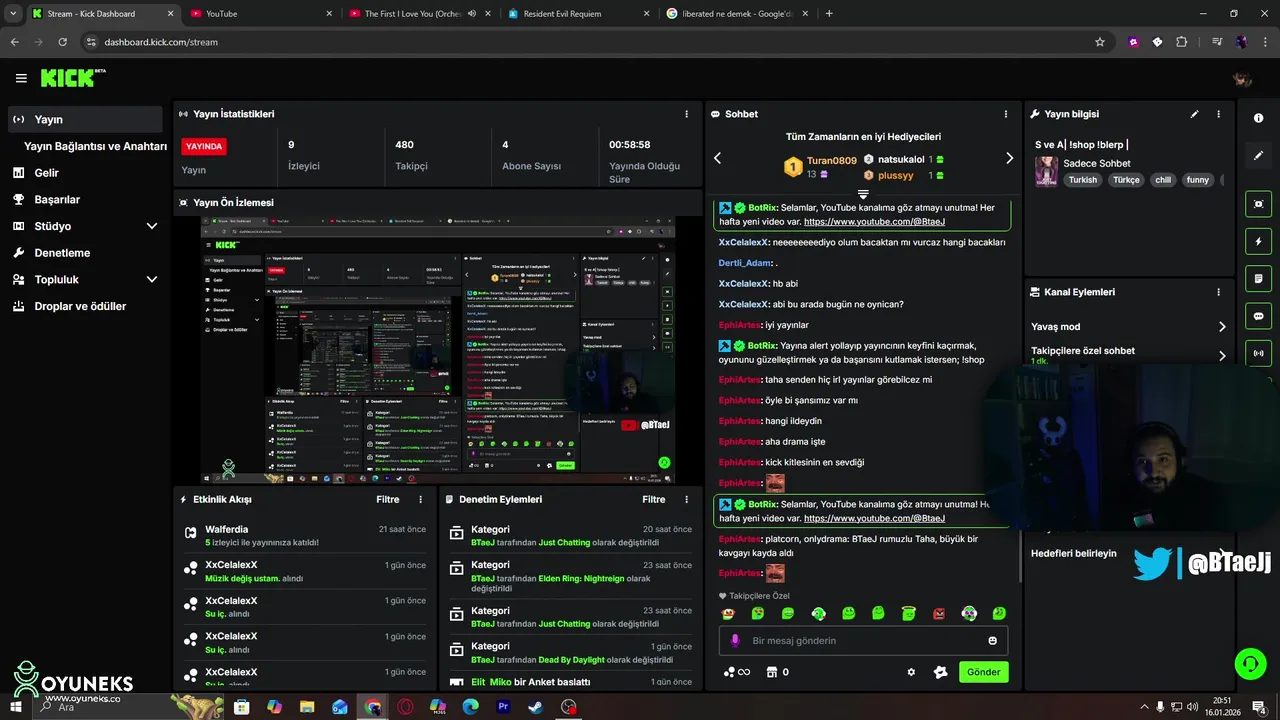This screenshot has height=720, width=1280.
Task: Open chat settings gear icon
Action: pos(911,672)
